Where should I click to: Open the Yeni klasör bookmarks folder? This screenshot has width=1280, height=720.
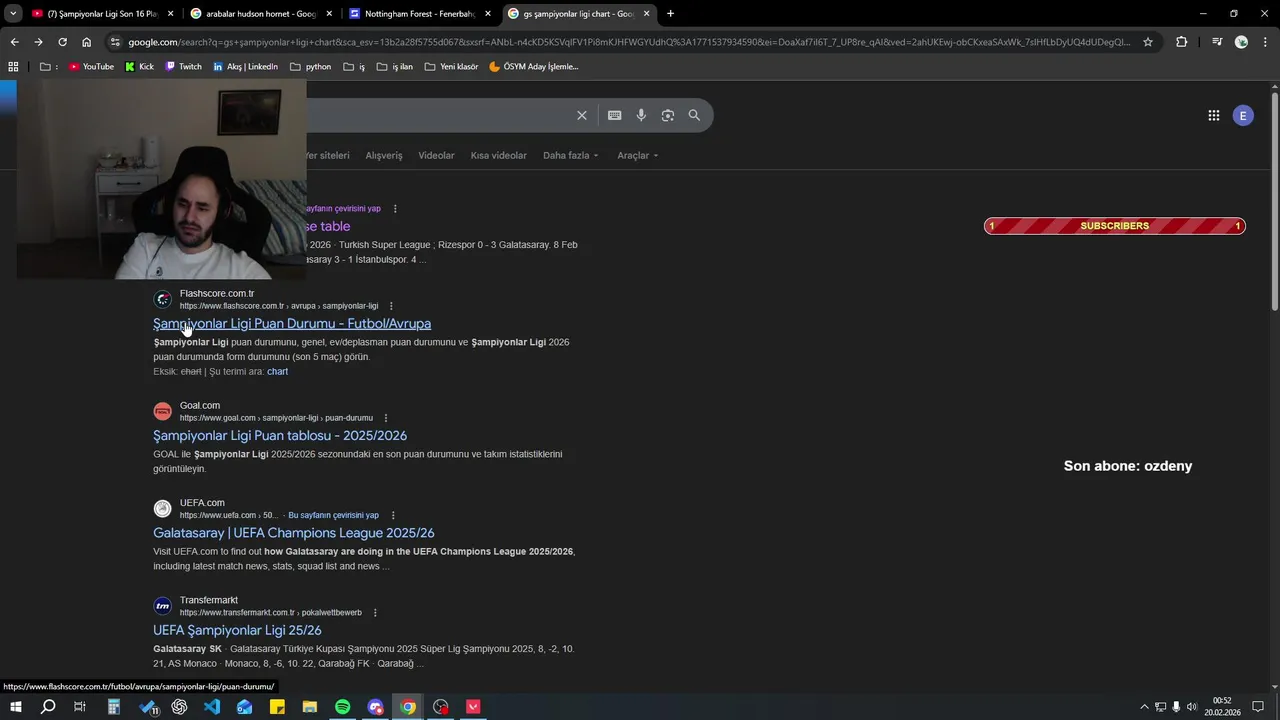[451, 67]
